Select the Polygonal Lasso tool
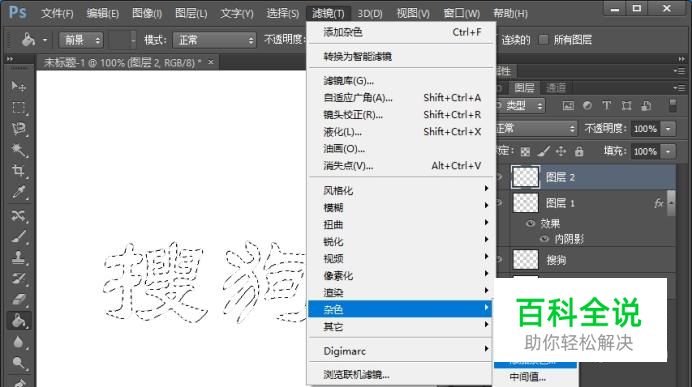Screen dimensions: 692x387 click(x=18, y=128)
